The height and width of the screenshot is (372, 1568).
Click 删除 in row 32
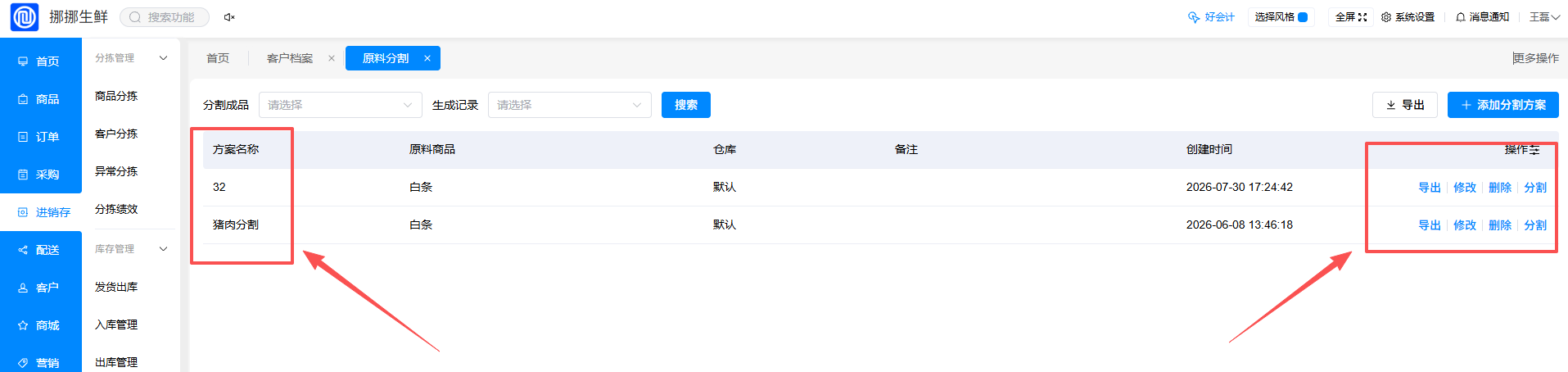click(x=1500, y=188)
